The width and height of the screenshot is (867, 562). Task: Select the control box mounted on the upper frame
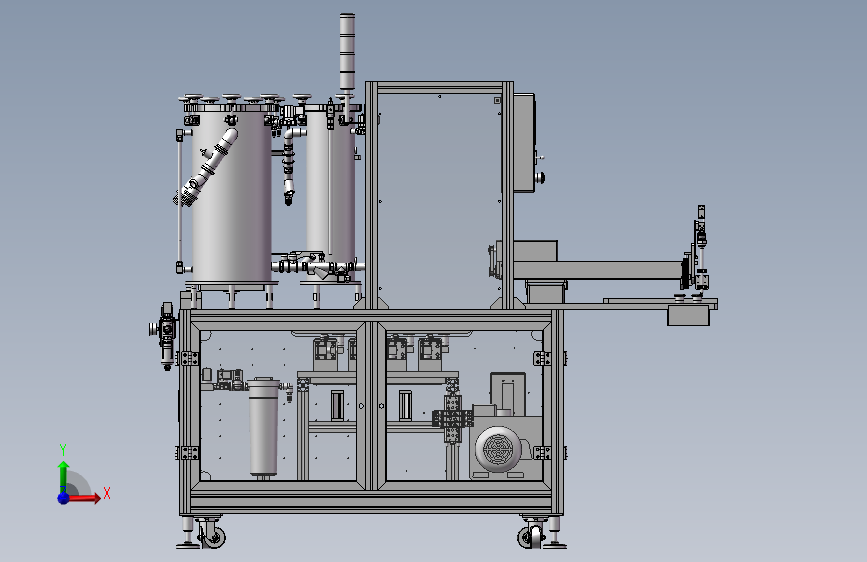coord(524,143)
